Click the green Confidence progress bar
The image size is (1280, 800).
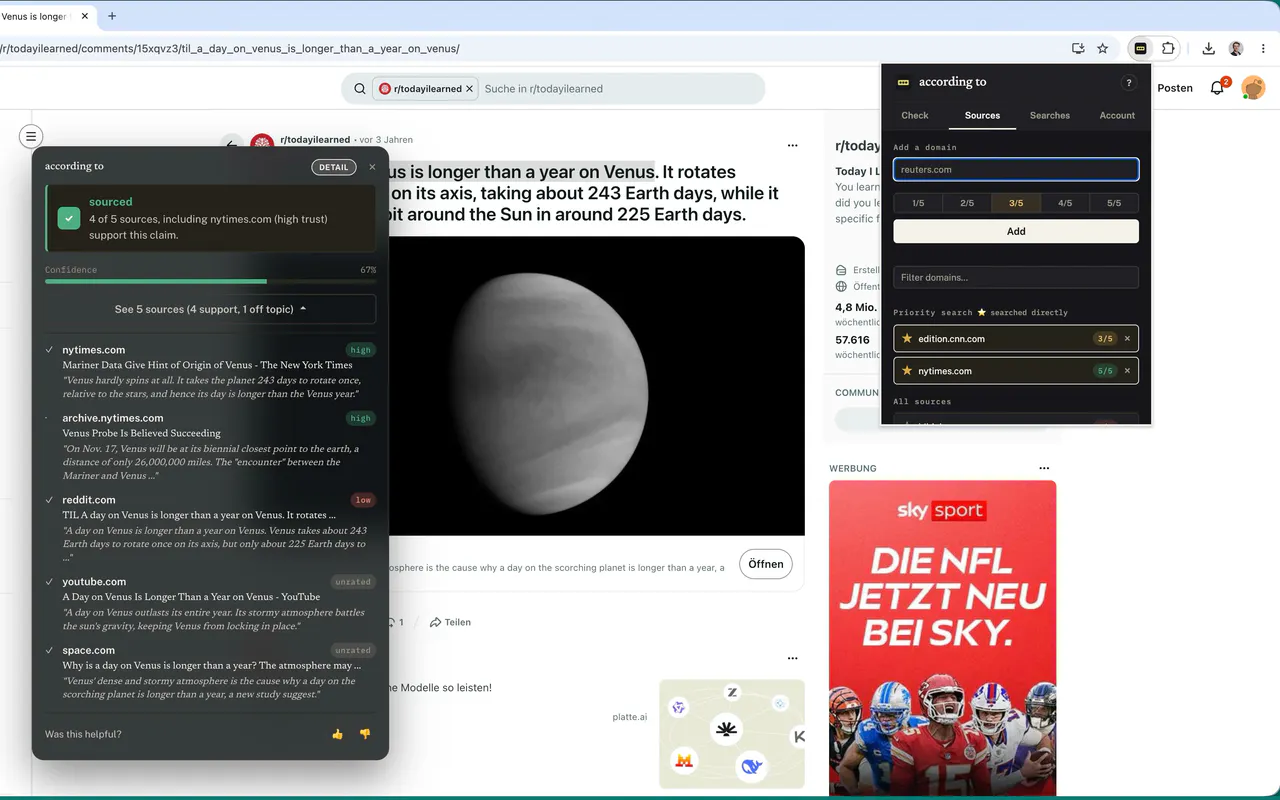(x=156, y=281)
